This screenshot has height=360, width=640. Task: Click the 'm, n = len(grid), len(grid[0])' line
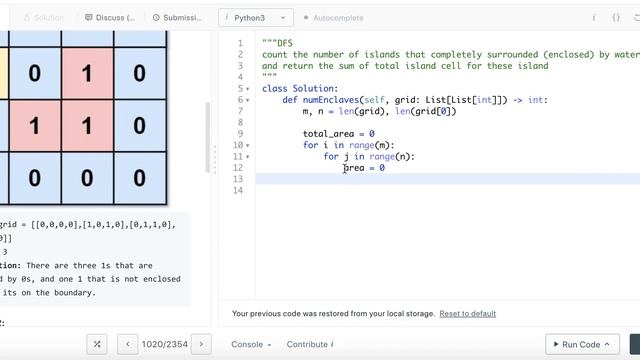tap(379, 111)
